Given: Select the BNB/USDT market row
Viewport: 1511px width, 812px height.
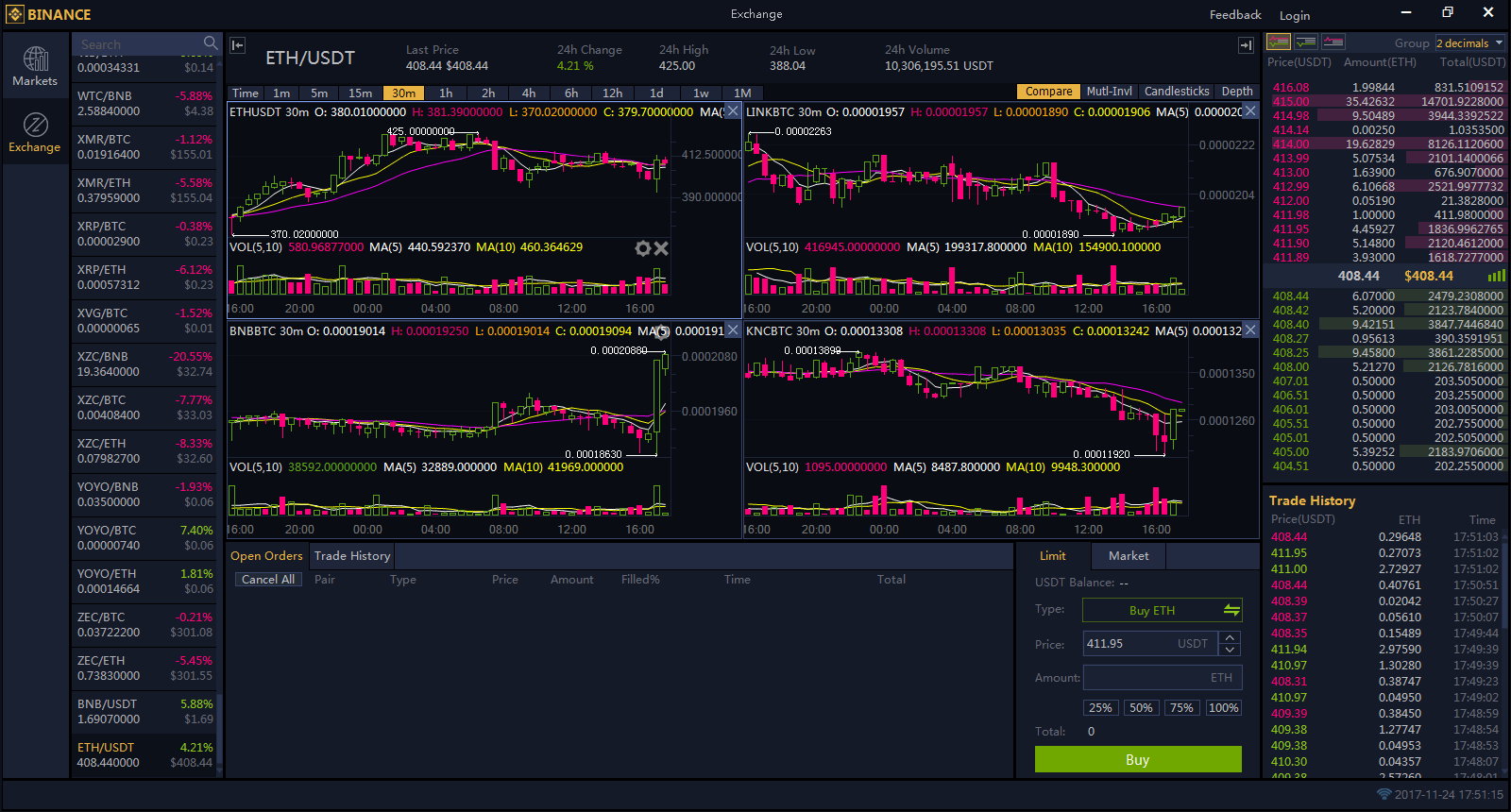Looking at the screenshot, I should point(144,712).
